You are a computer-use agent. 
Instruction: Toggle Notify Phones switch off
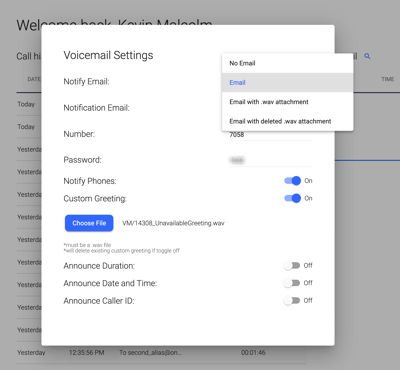[292, 181]
